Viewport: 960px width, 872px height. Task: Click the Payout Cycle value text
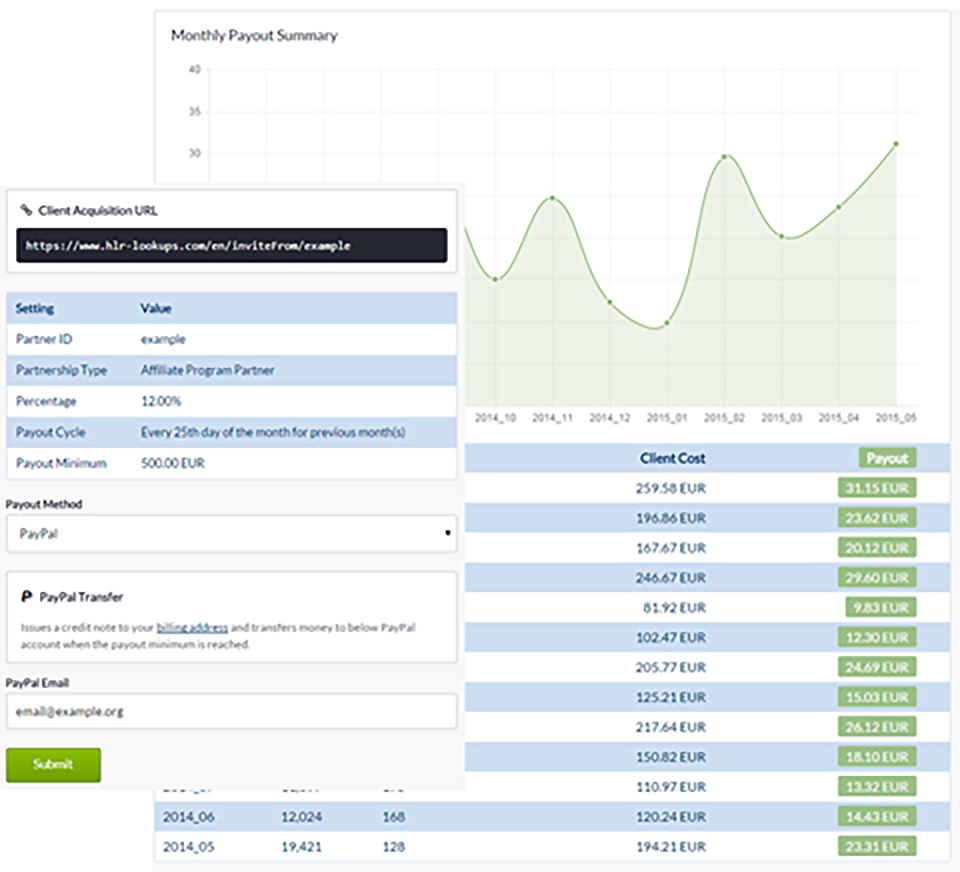click(273, 432)
